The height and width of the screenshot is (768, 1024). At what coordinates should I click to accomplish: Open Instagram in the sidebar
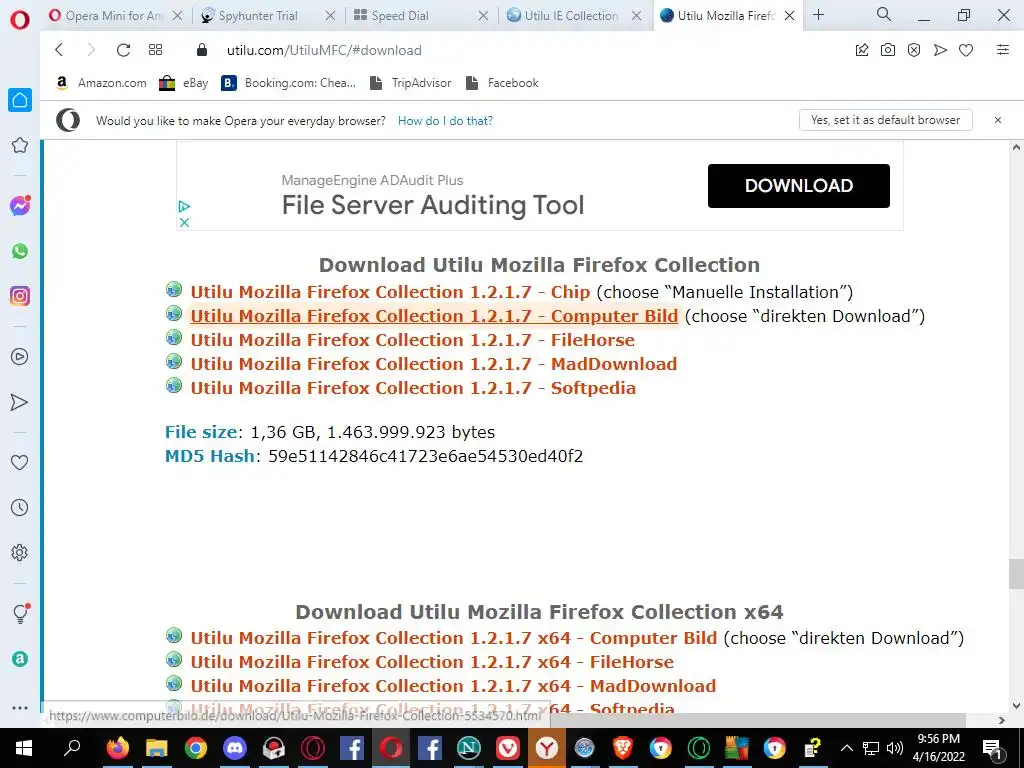[20, 296]
